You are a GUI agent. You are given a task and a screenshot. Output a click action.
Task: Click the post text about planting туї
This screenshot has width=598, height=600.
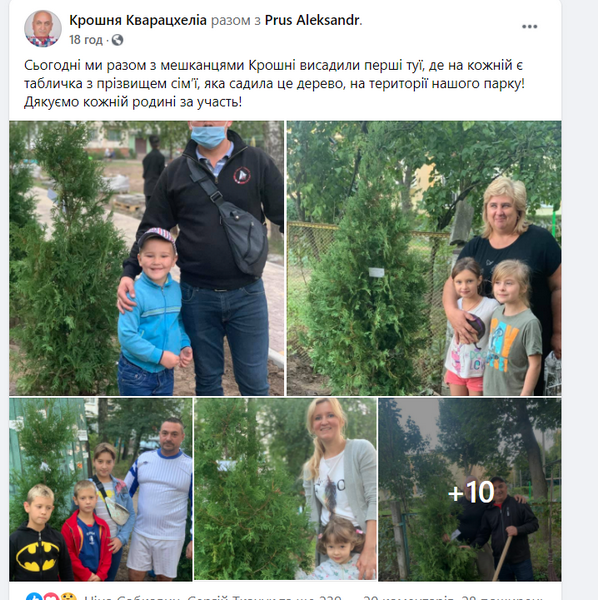(274, 83)
